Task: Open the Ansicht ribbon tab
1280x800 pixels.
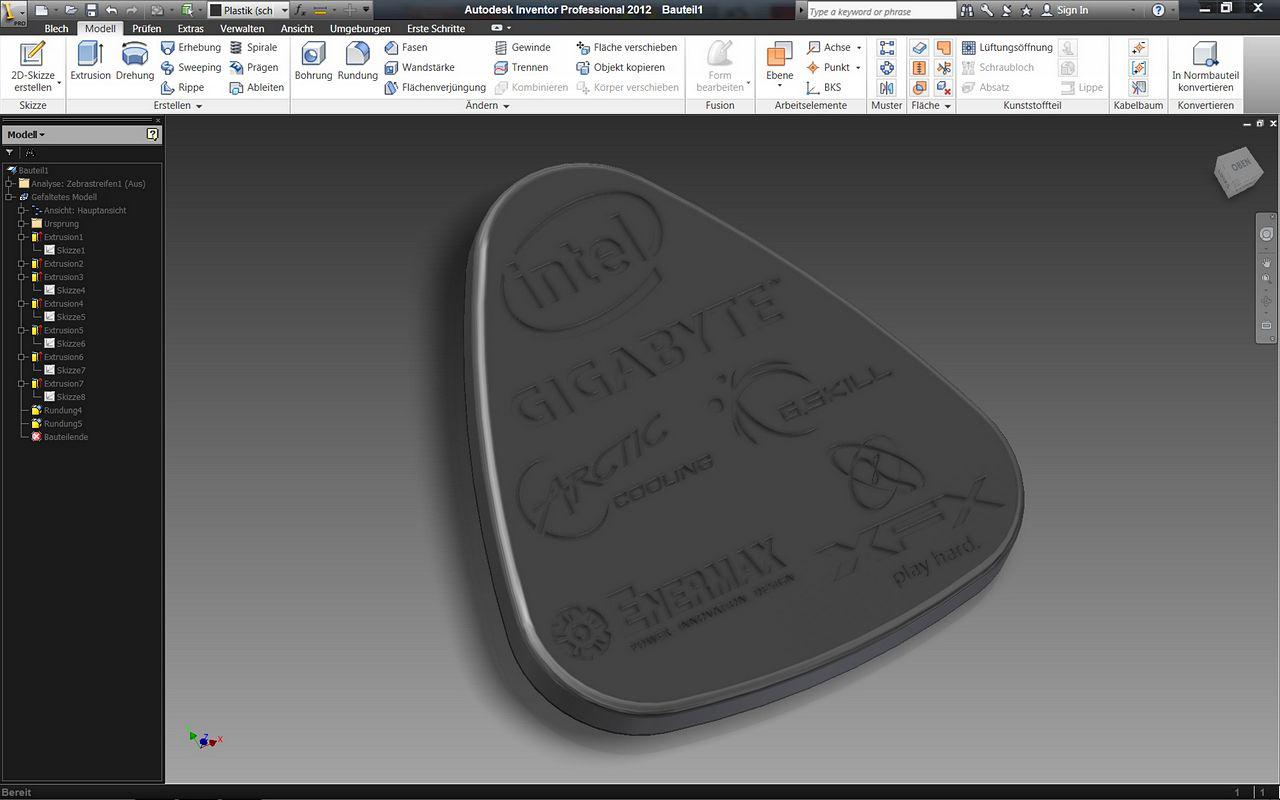Action: pos(297,28)
